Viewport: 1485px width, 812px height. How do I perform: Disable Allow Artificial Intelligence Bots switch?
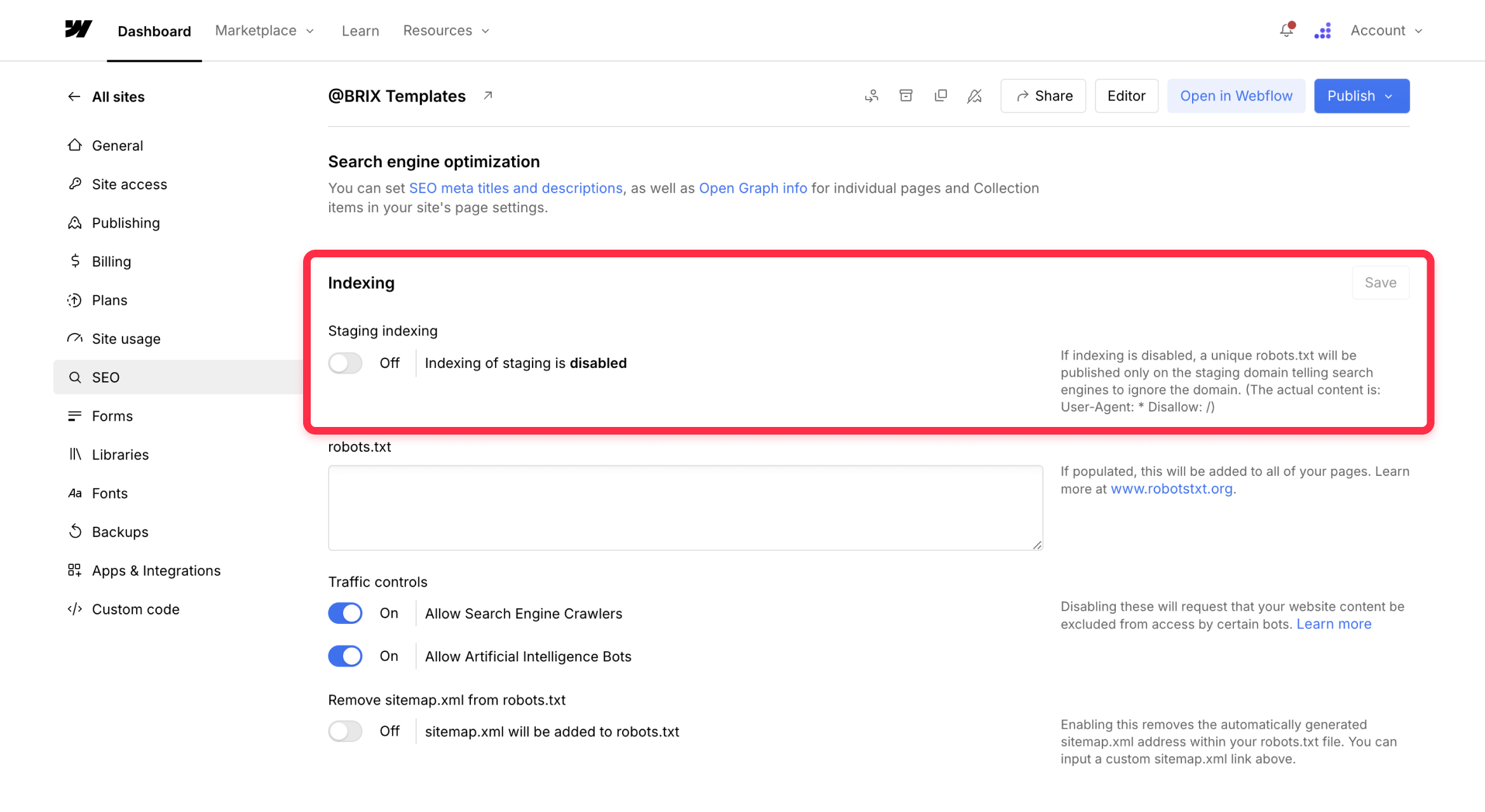click(x=345, y=656)
